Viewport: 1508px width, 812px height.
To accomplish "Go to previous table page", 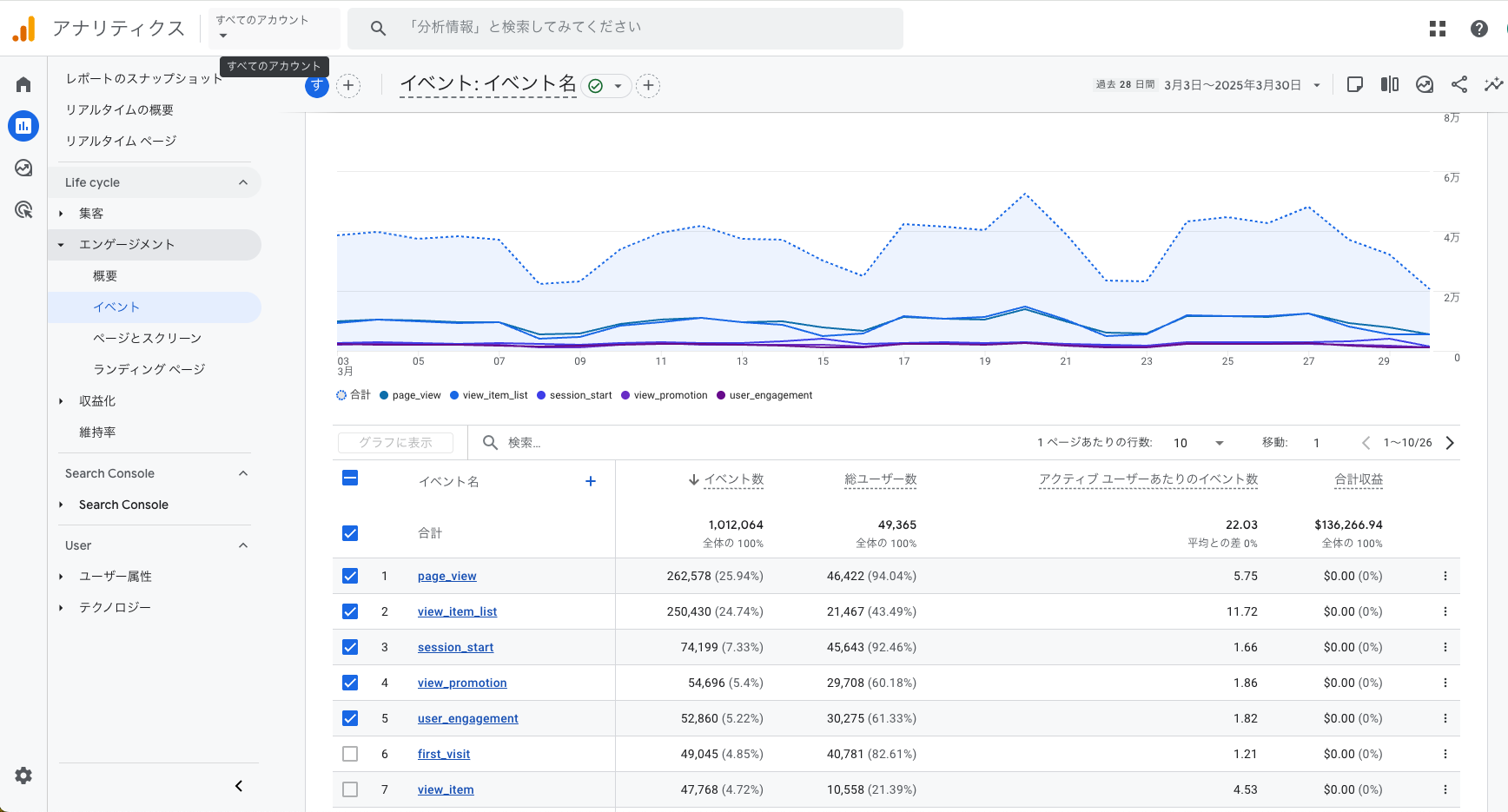I will pos(1366,443).
